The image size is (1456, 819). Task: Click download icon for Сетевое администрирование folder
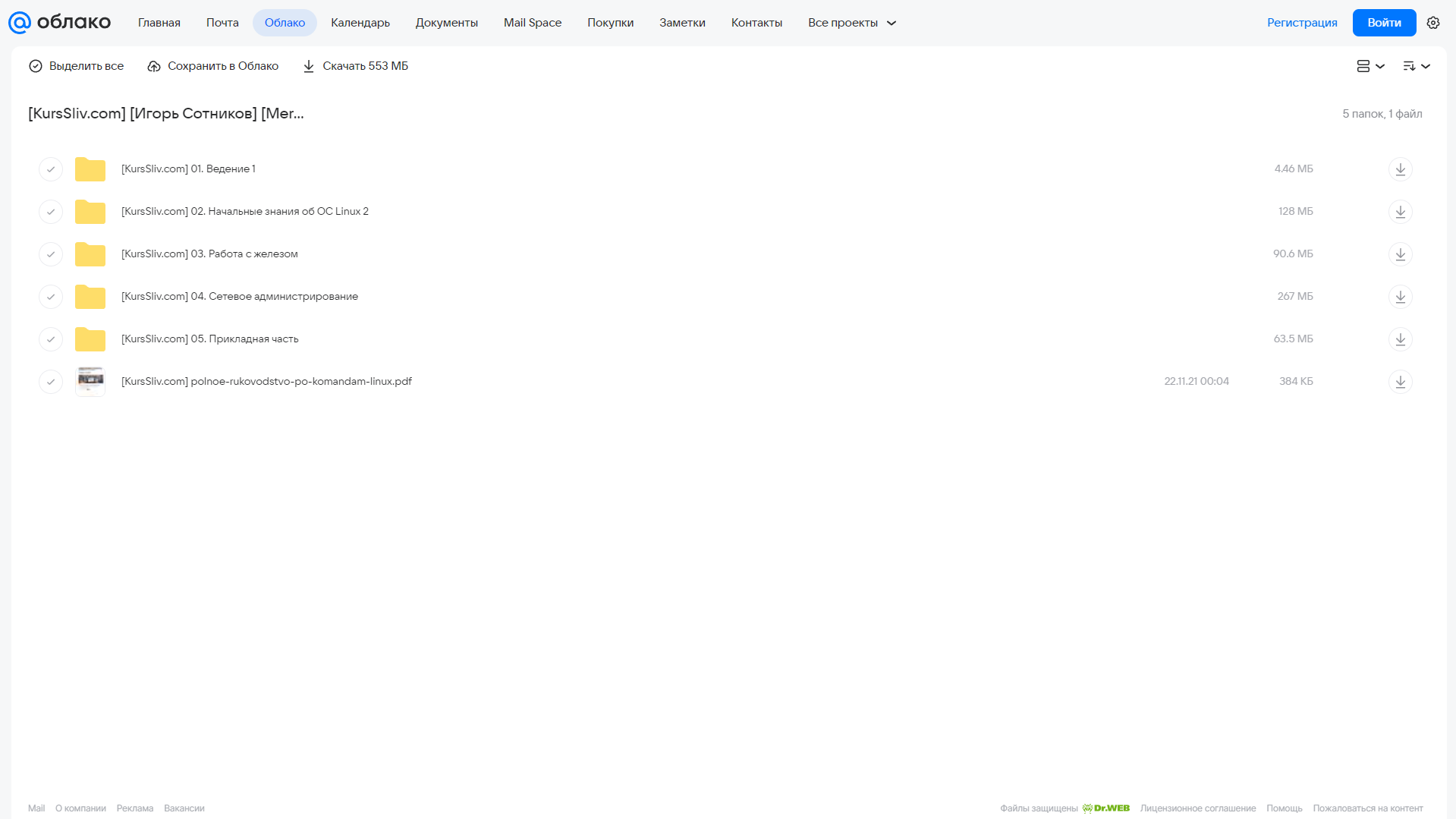[x=1401, y=297]
